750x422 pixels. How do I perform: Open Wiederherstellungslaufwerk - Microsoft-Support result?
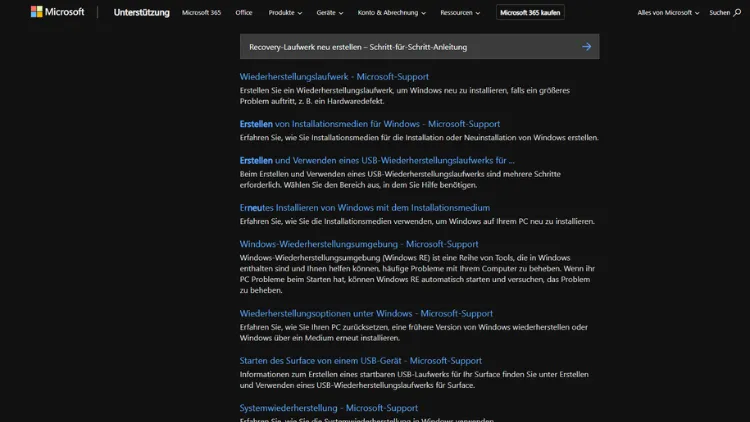click(x=334, y=77)
